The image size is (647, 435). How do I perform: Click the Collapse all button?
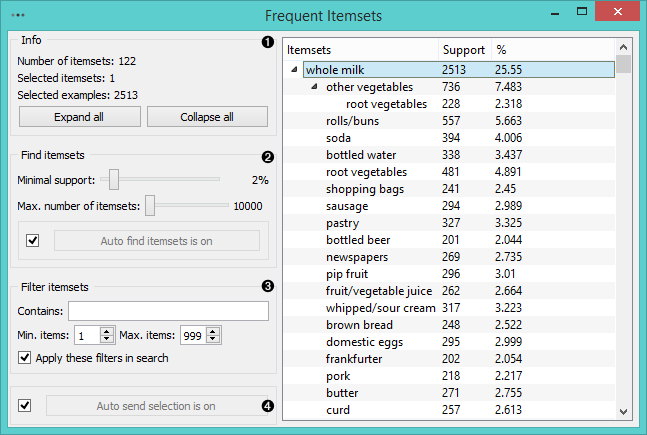207,117
